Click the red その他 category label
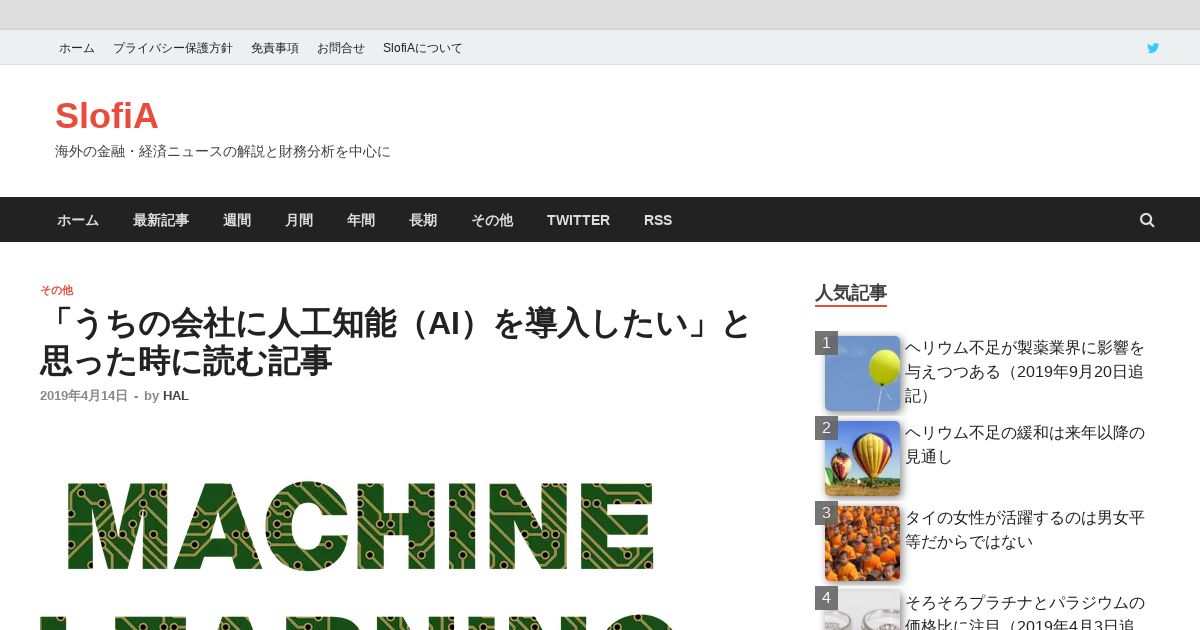The height and width of the screenshot is (630, 1200). click(56, 290)
